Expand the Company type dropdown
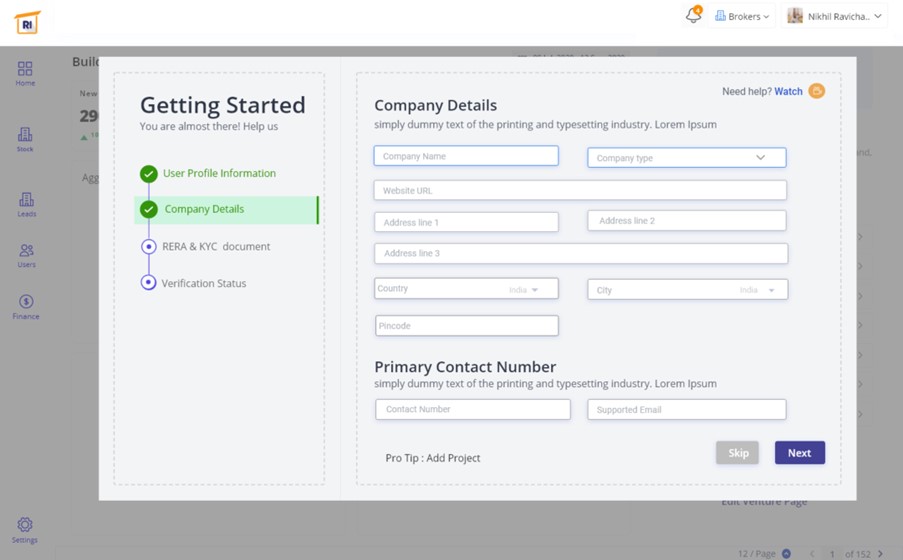Viewport: 903px width, 560px height. (686, 158)
